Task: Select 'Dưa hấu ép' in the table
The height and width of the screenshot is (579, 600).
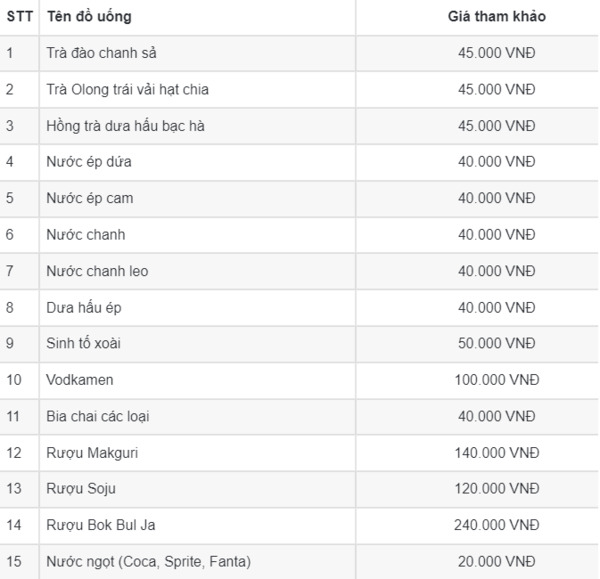Action: (83, 307)
